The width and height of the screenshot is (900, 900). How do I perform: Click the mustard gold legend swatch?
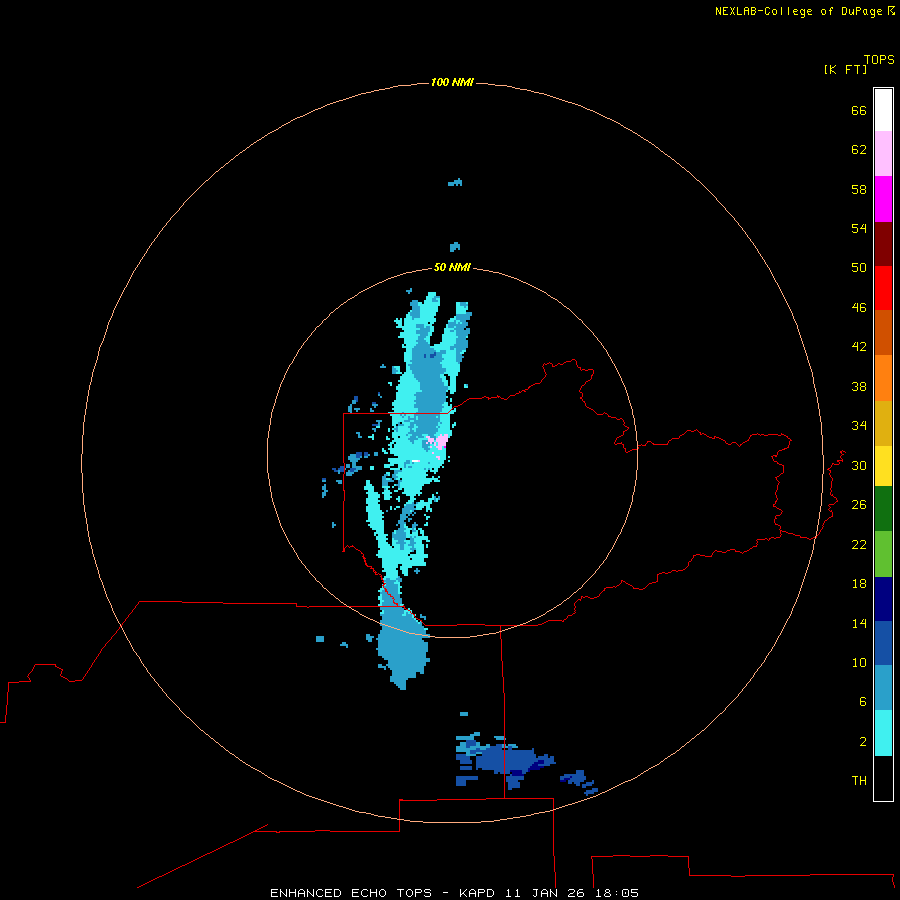(883, 423)
